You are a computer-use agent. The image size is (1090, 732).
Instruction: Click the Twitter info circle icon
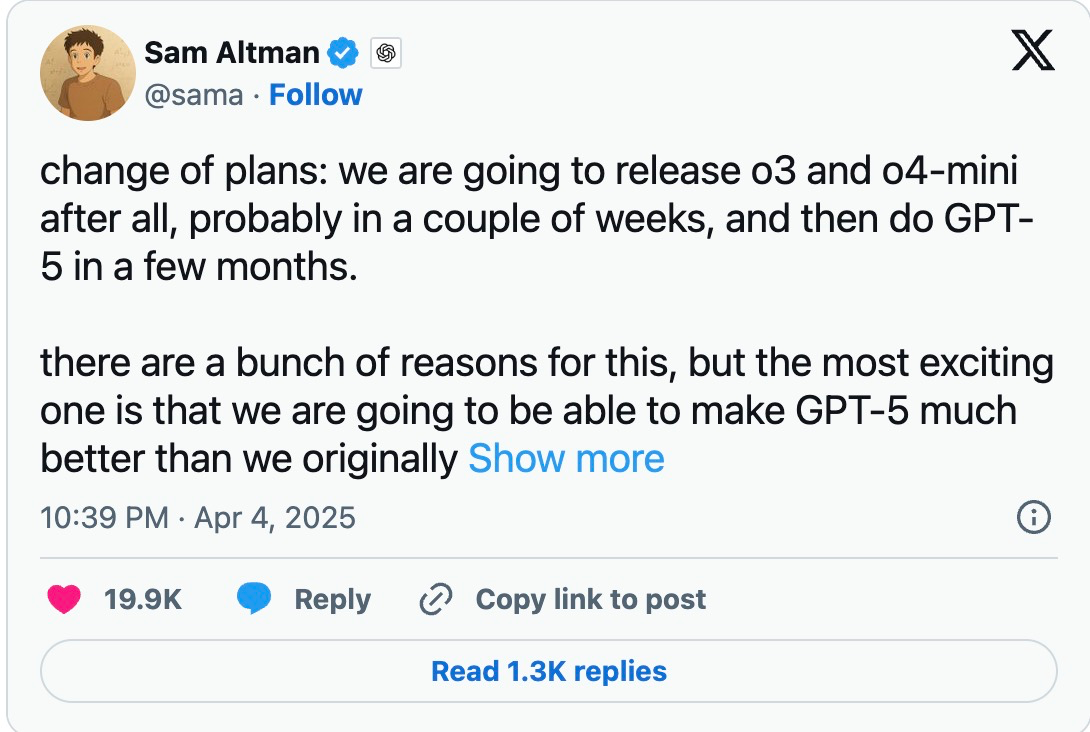[x=1033, y=517]
